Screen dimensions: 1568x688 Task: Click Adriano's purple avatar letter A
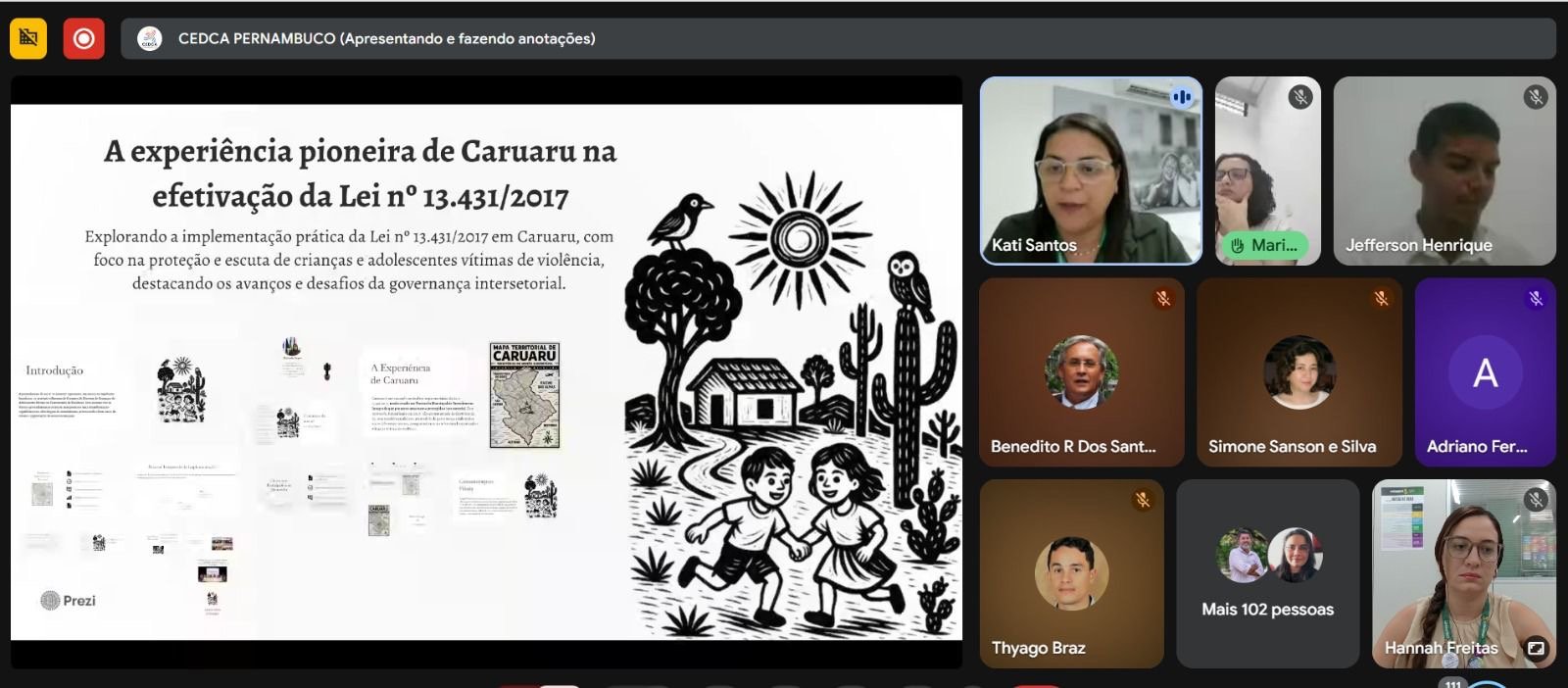tap(1485, 372)
